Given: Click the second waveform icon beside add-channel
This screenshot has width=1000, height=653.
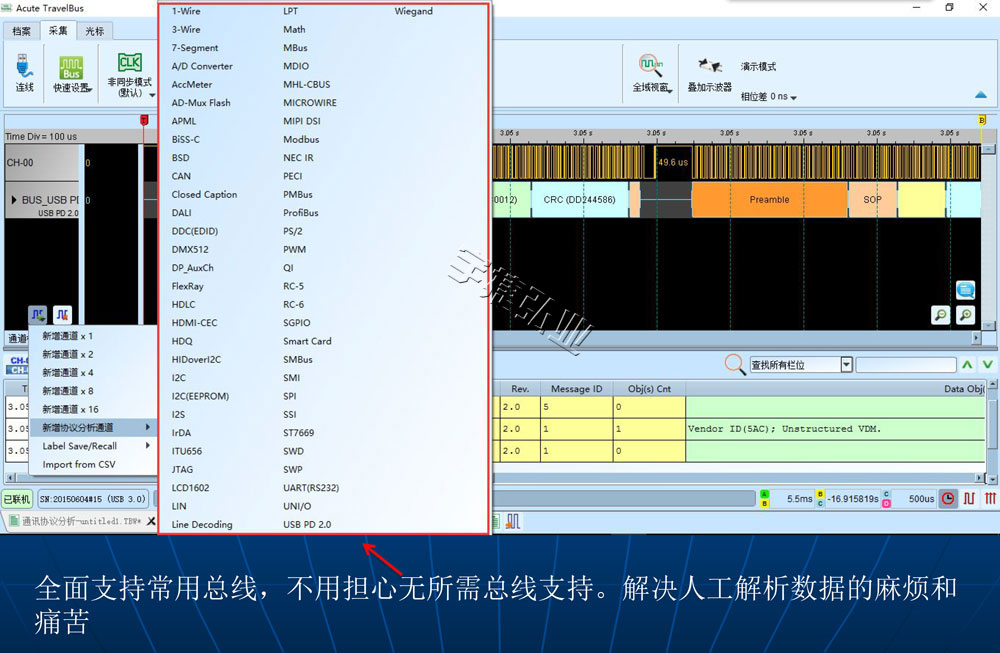Looking at the screenshot, I should (62, 314).
